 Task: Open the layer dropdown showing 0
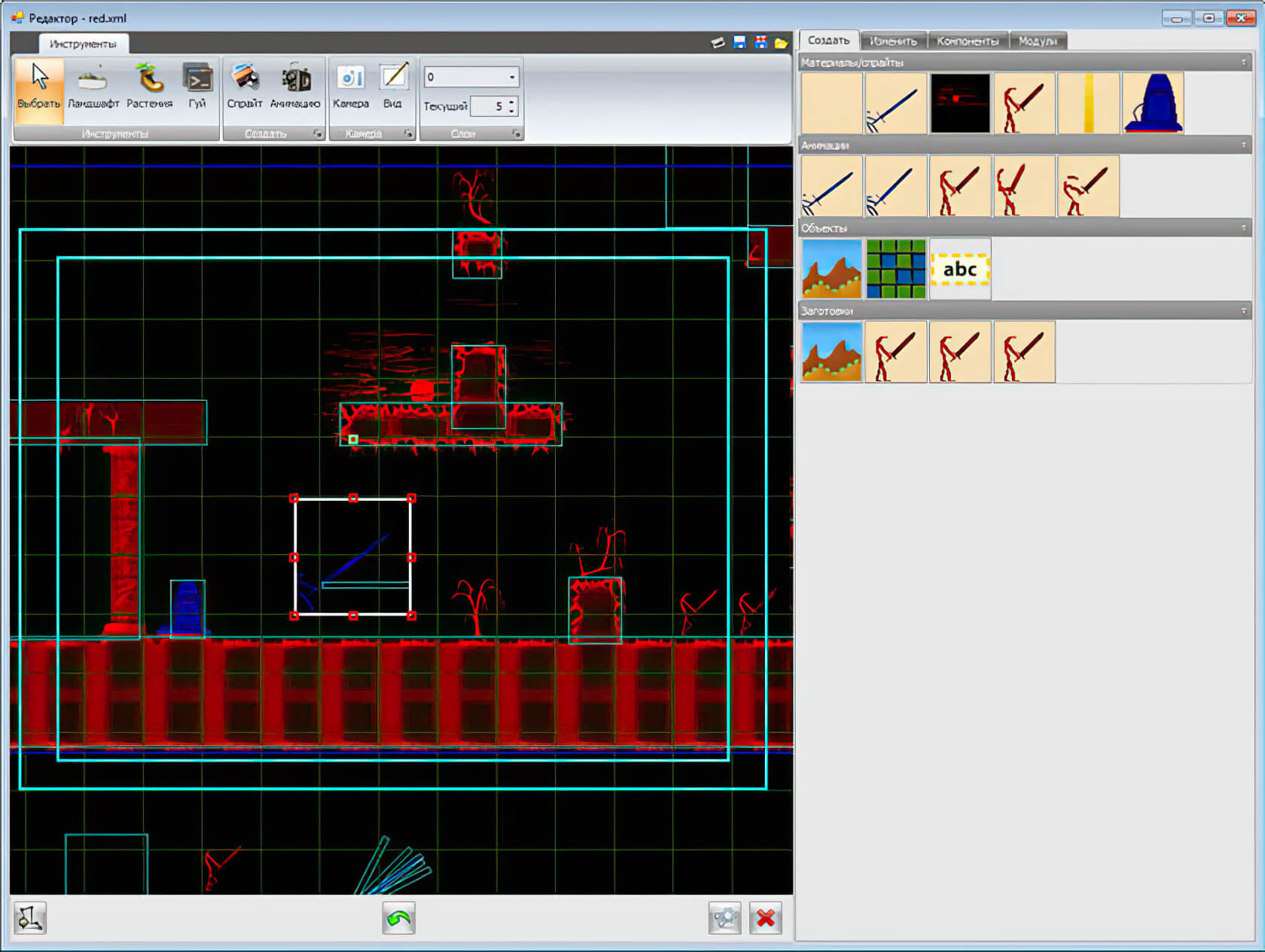512,77
